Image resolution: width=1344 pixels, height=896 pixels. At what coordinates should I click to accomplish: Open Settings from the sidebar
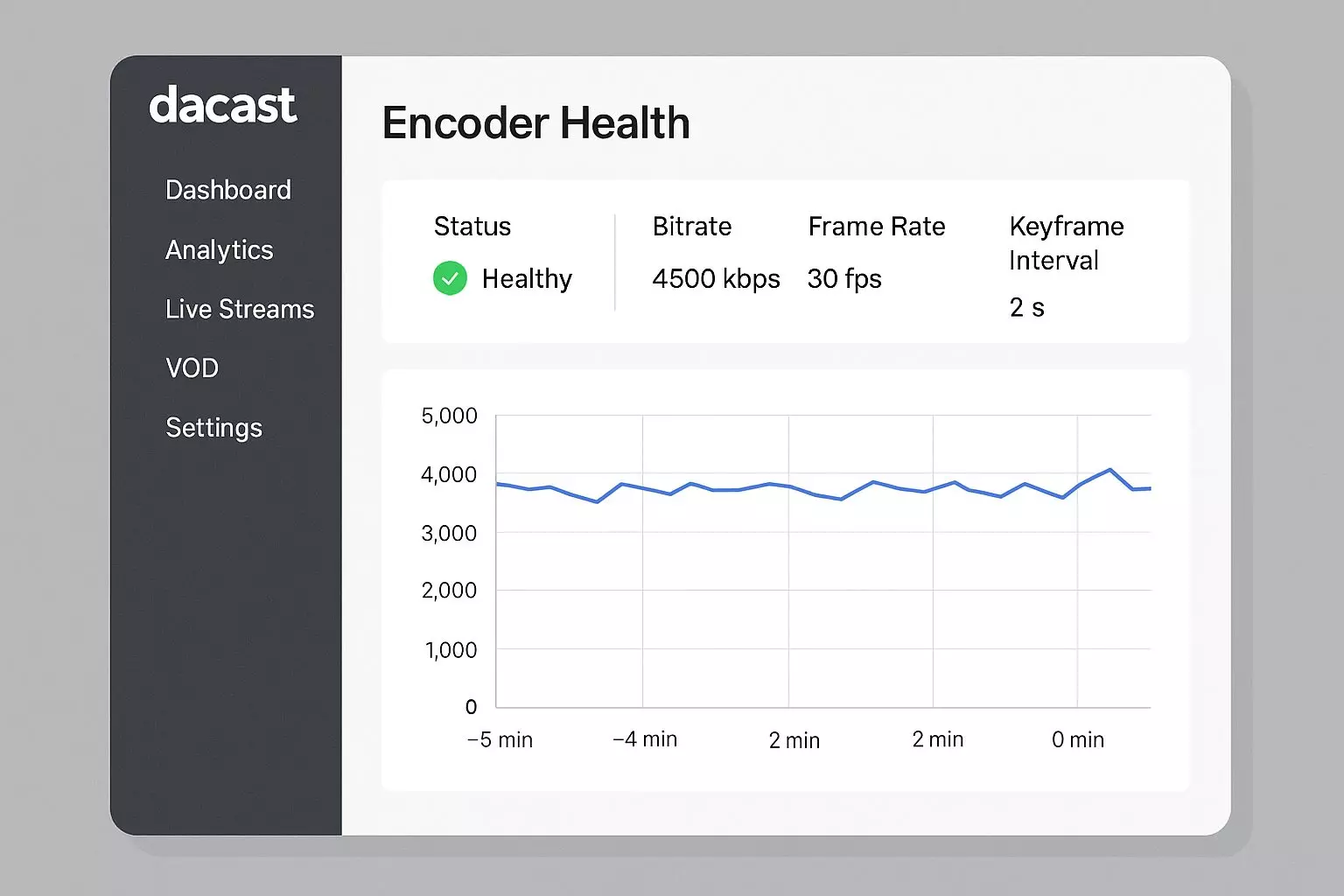[x=213, y=428]
